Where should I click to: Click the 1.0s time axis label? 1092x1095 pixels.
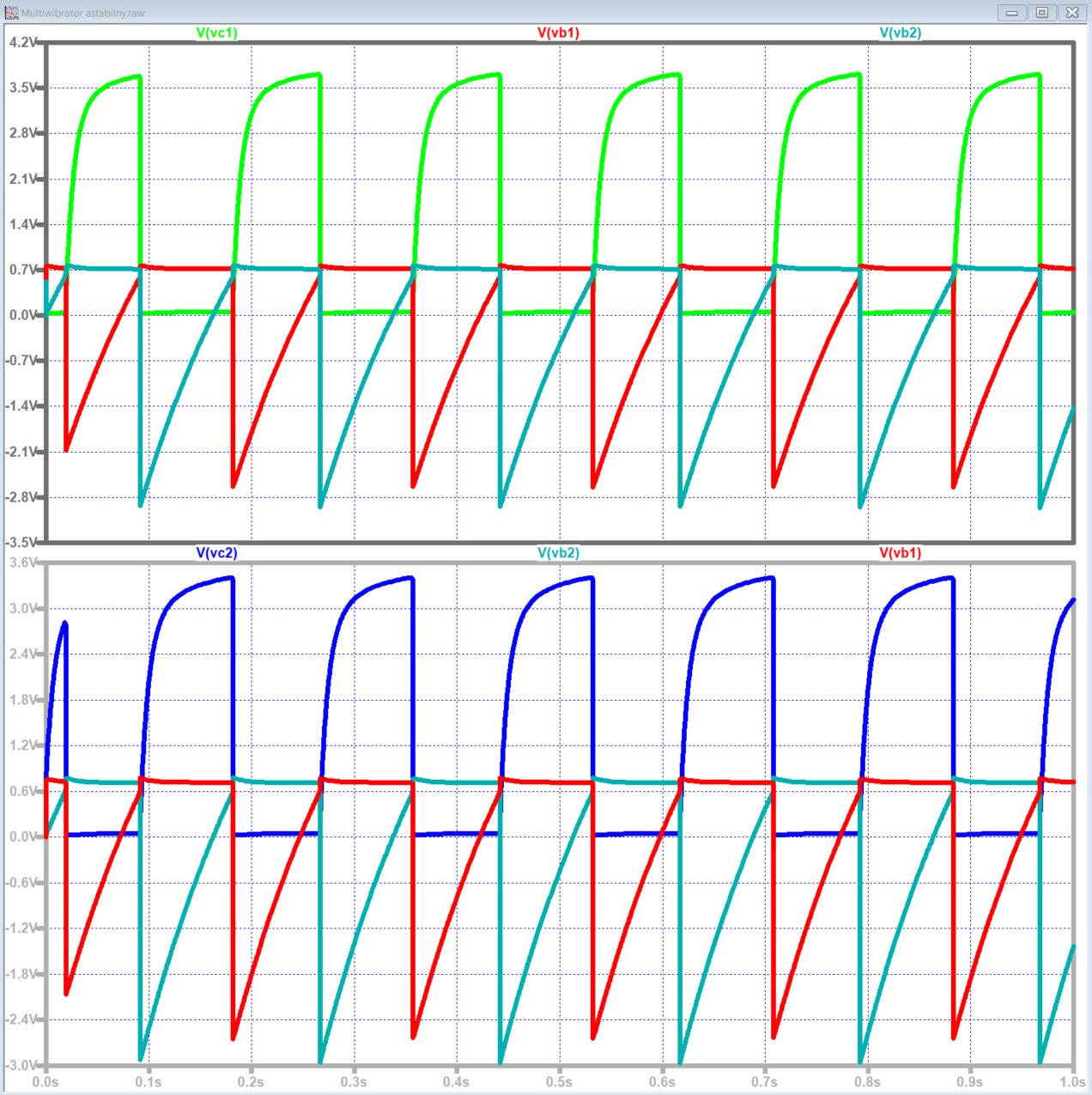(x=1072, y=1082)
